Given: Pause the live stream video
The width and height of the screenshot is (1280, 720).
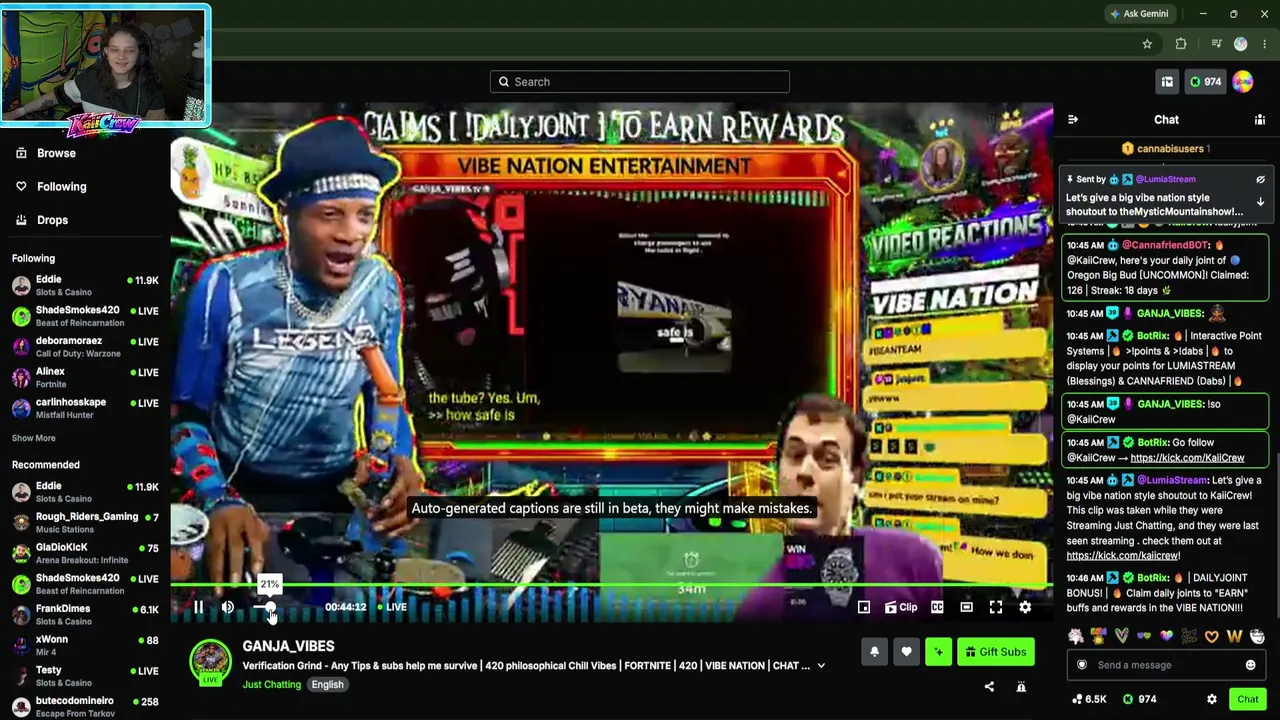Looking at the screenshot, I should 198,607.
